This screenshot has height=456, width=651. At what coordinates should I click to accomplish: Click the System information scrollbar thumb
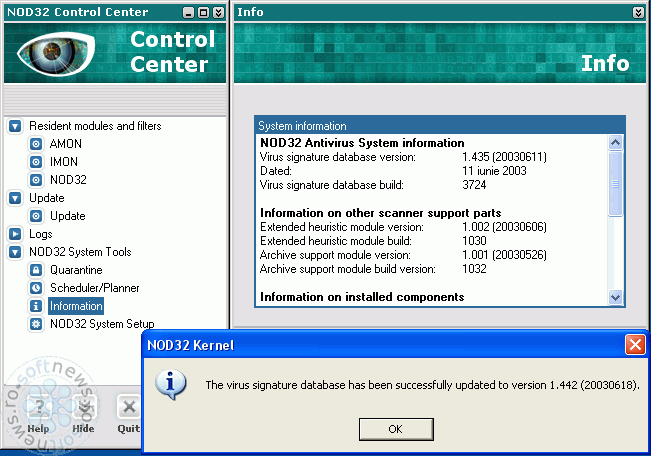615,184
